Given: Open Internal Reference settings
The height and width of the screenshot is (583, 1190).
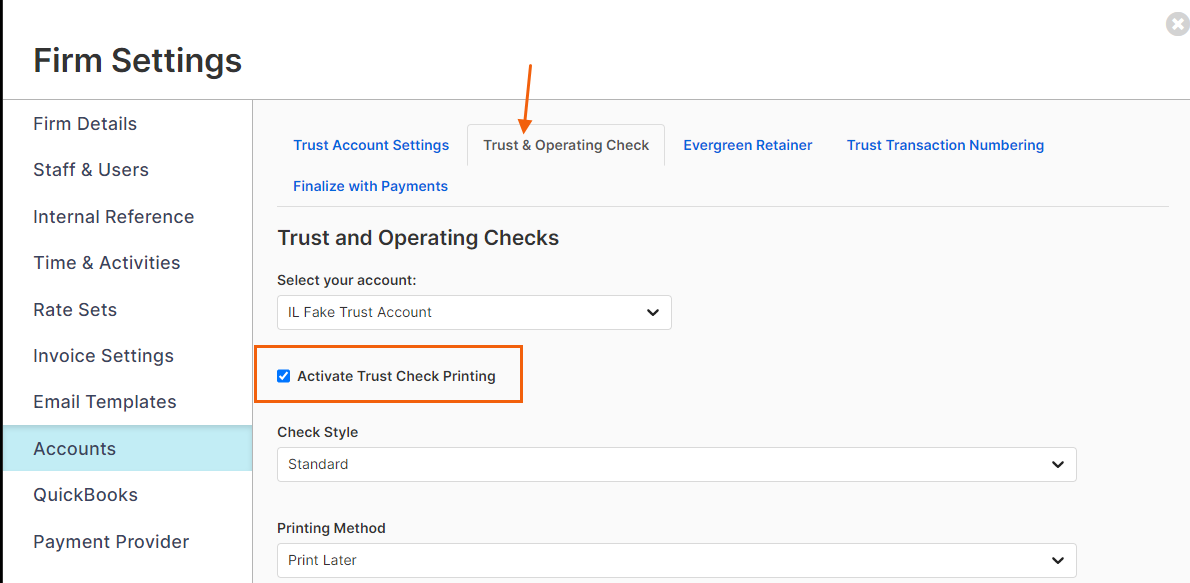Looking at the screenshot, I should point(114,217).
